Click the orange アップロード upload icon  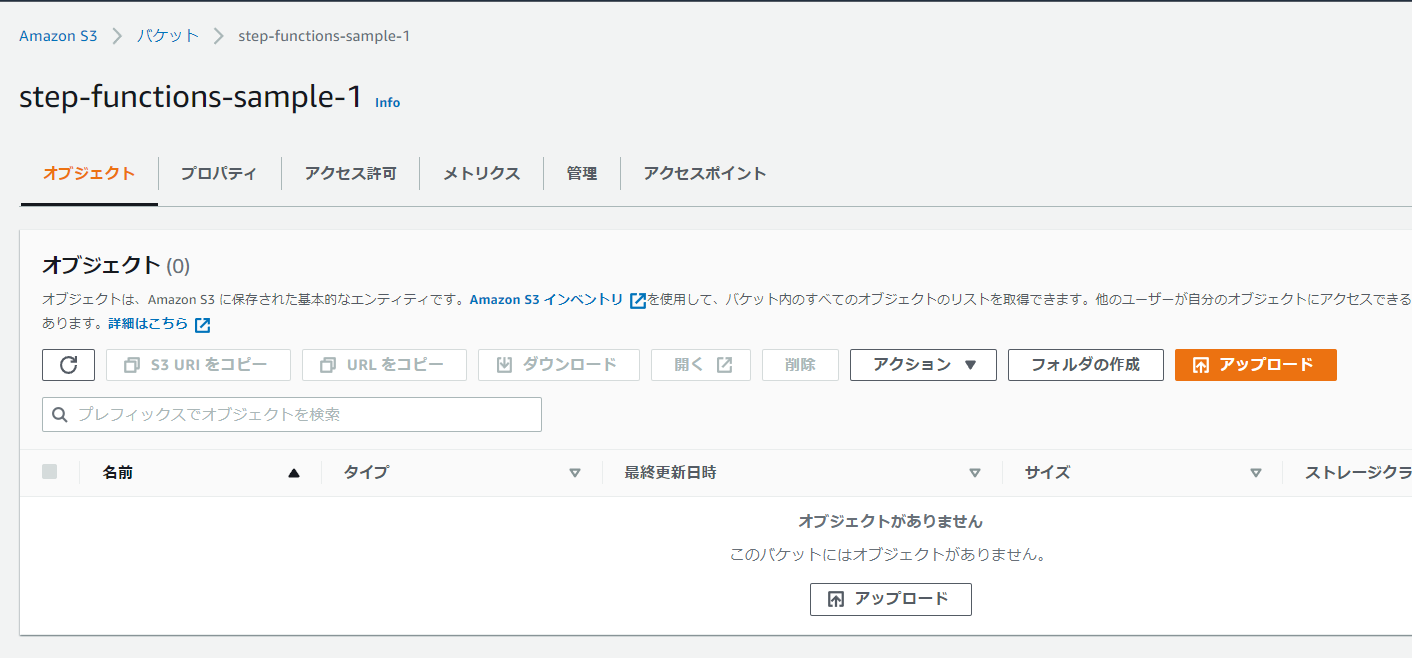click(1203, 364)
